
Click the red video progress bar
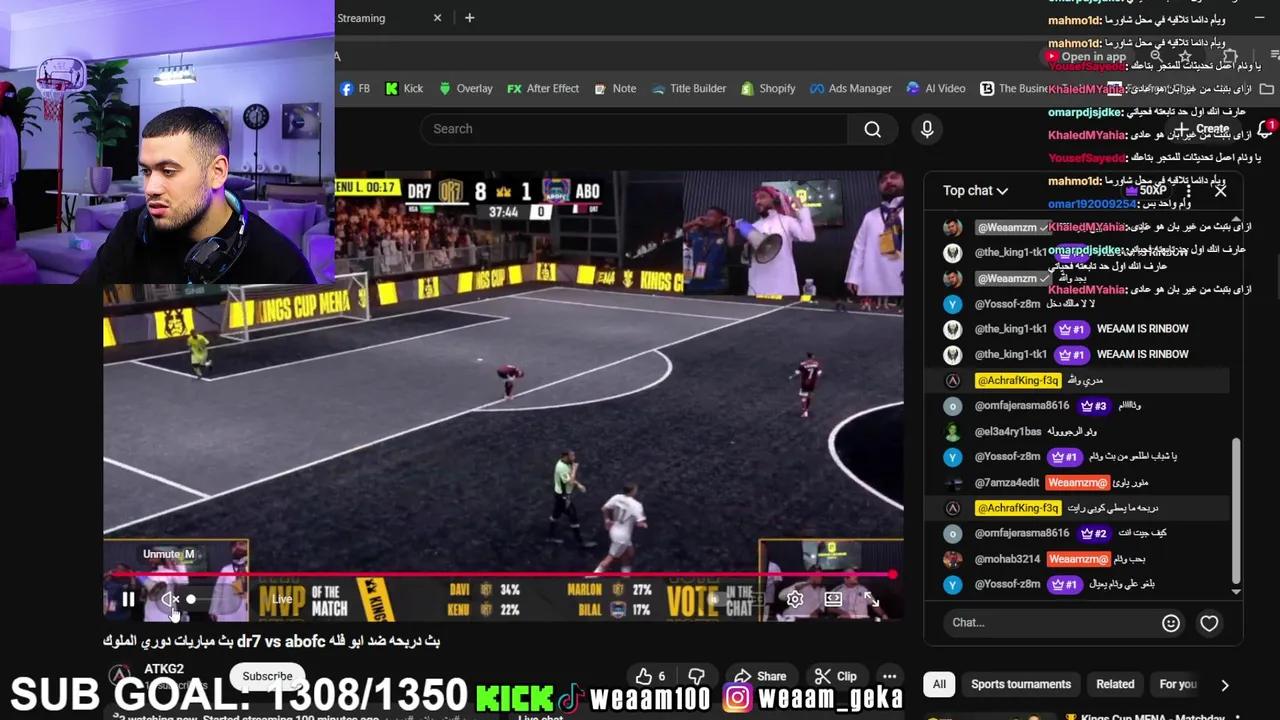tap(498, 575)
